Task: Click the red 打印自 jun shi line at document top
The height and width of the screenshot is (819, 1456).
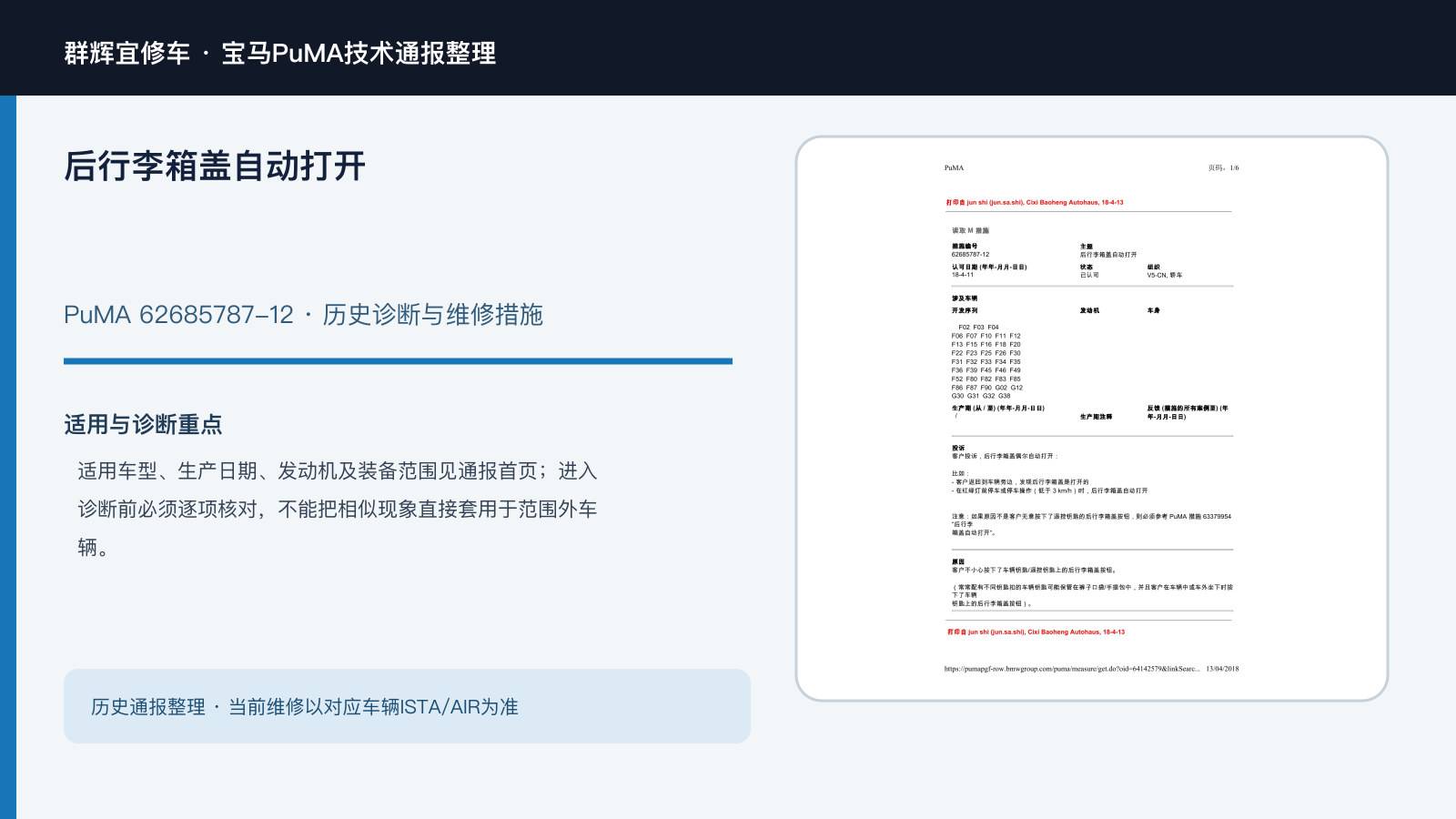Action: click(1035, 203)
